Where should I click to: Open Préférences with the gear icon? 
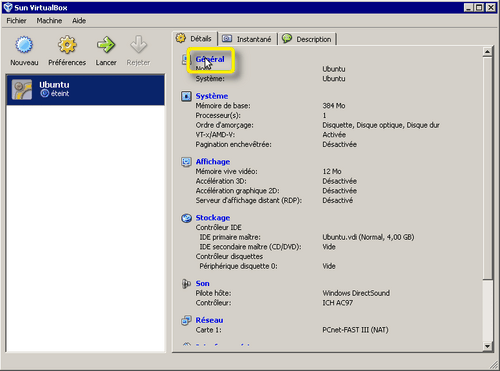(67, 45)
